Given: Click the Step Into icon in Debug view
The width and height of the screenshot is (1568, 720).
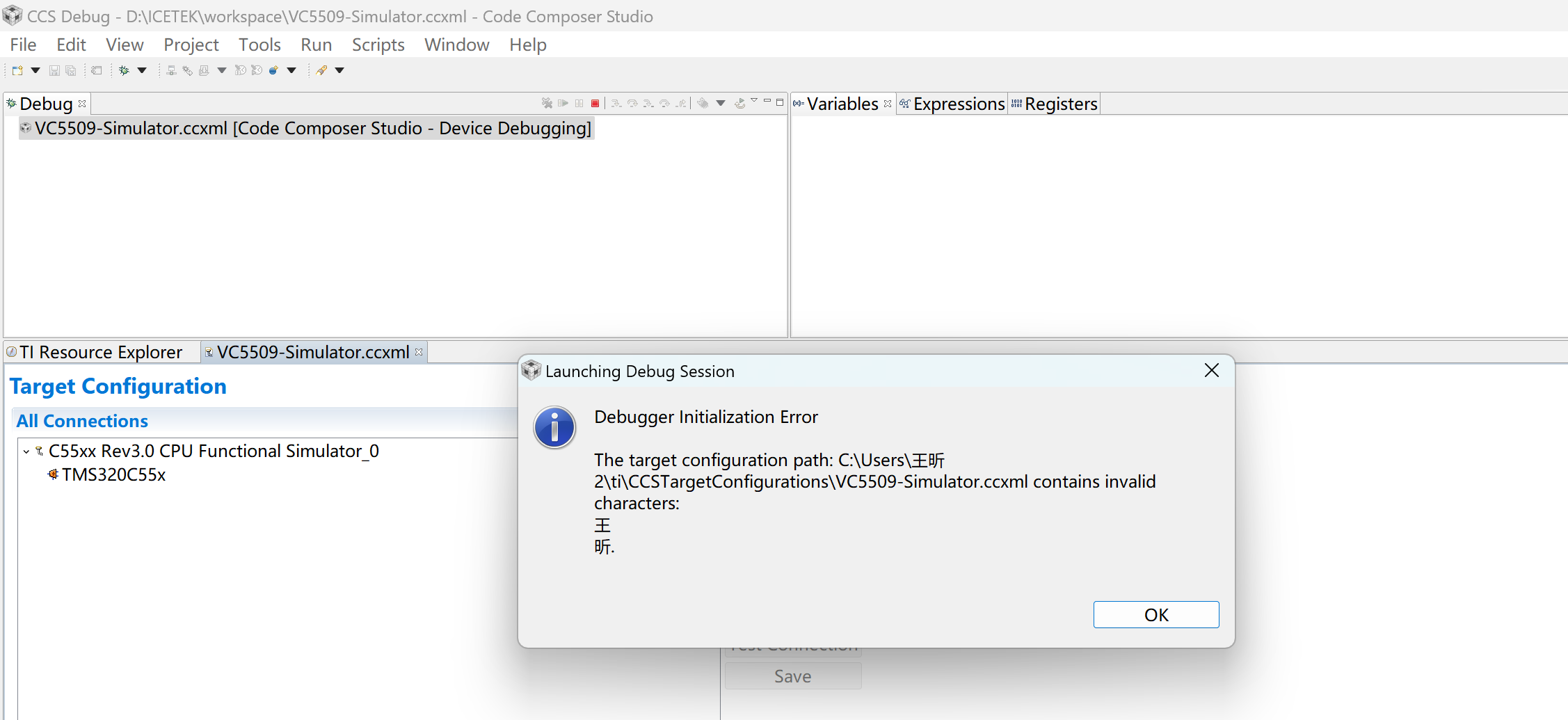Looking at the screenshot, I should tap(616, 103).
